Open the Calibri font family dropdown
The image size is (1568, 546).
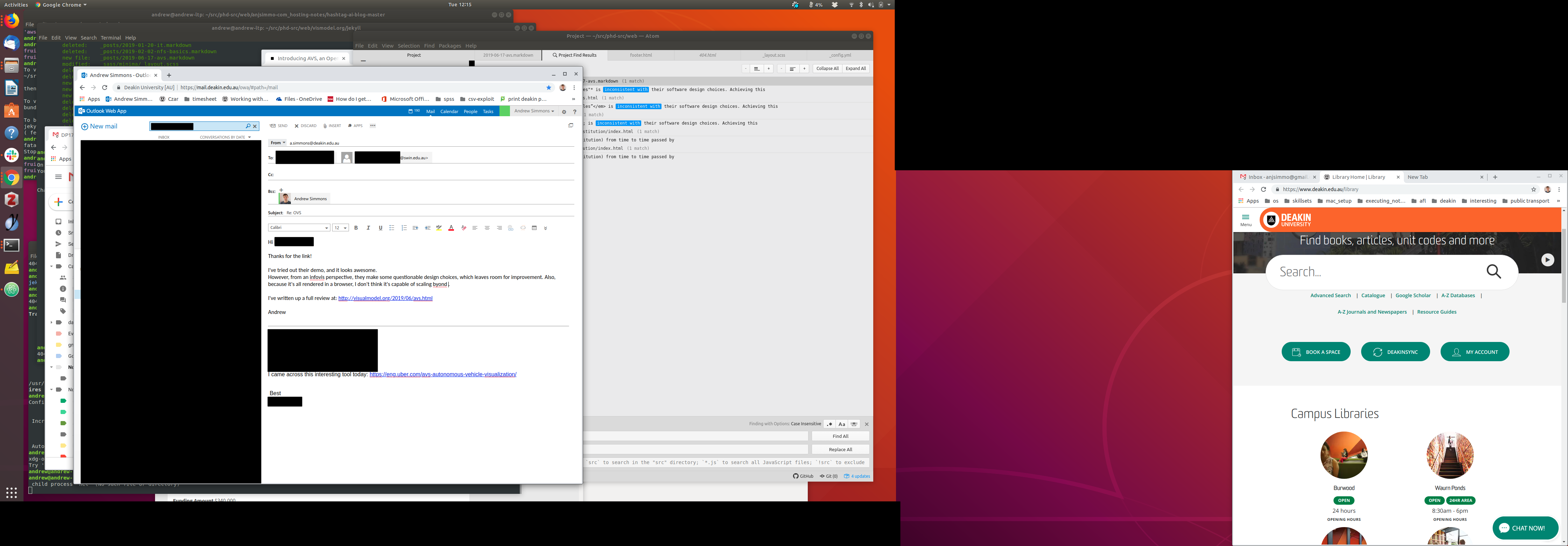click(x=299, y=228)
